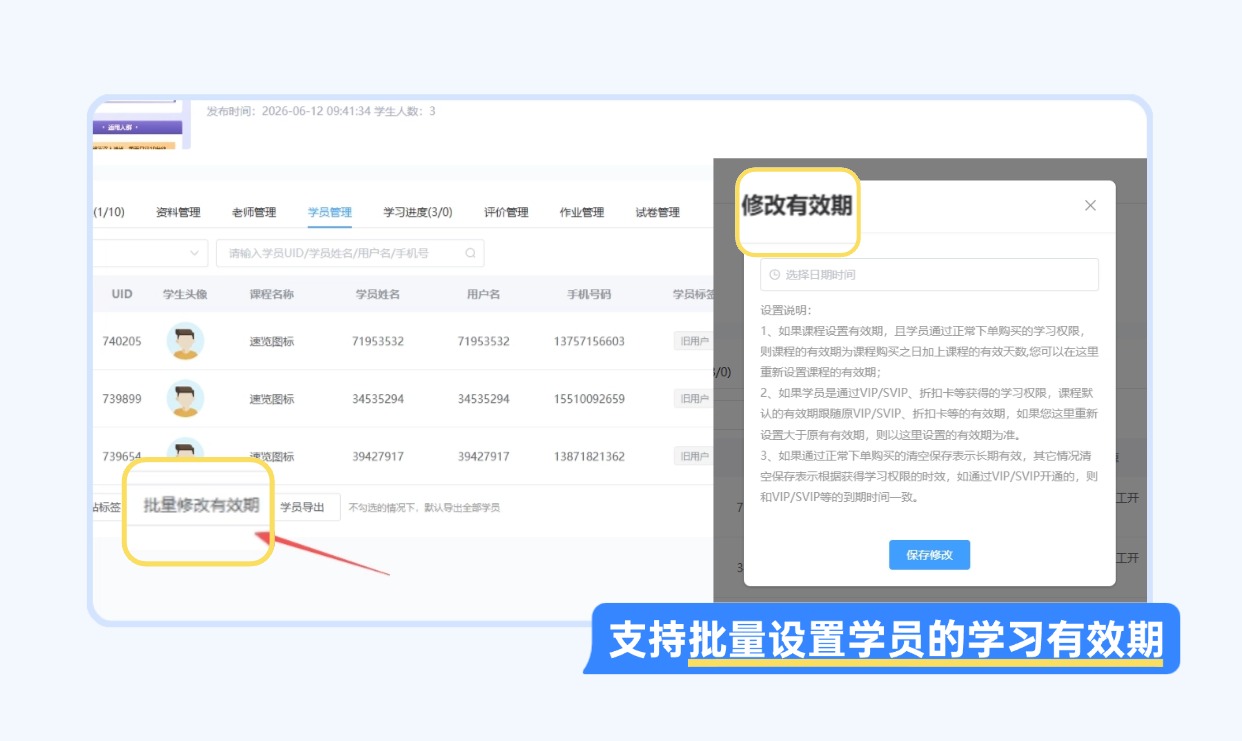
Task: Click 速览图标 course name in row 740205
Action: [272, 341]
